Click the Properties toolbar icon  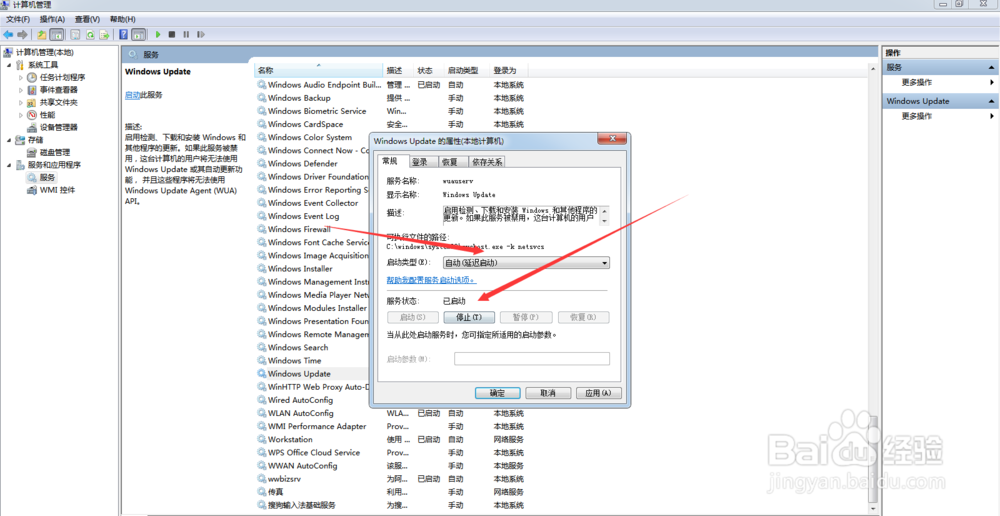[x=75, y=34]
